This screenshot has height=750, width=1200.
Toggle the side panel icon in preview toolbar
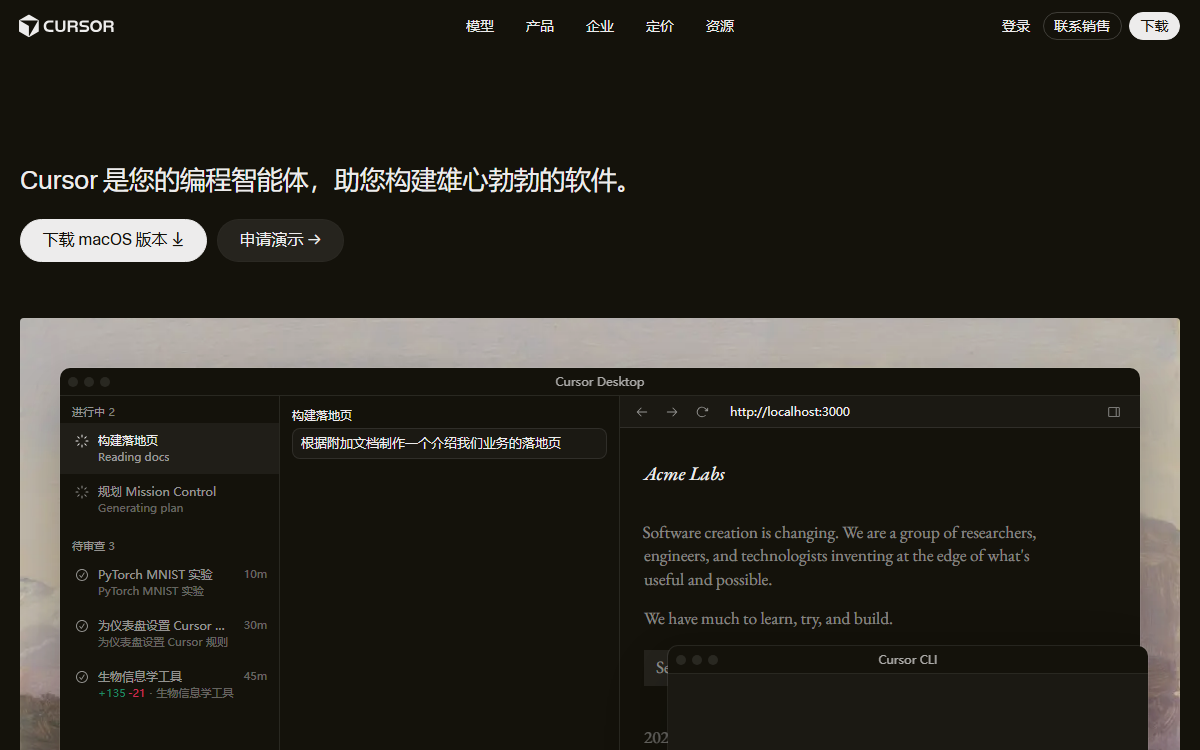(x=1114, y=412)
